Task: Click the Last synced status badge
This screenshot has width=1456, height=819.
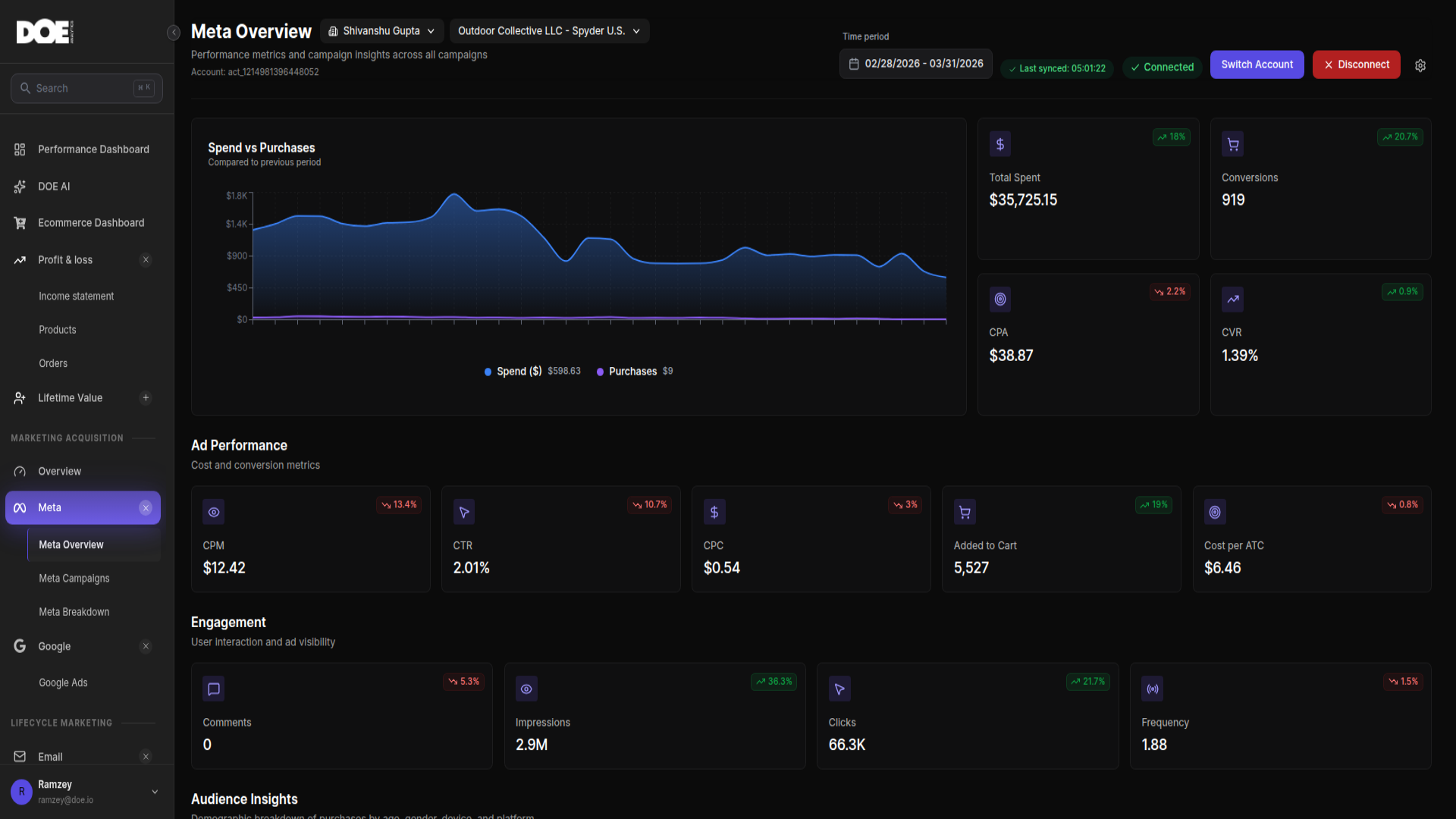Action: tap(1057, 68)
